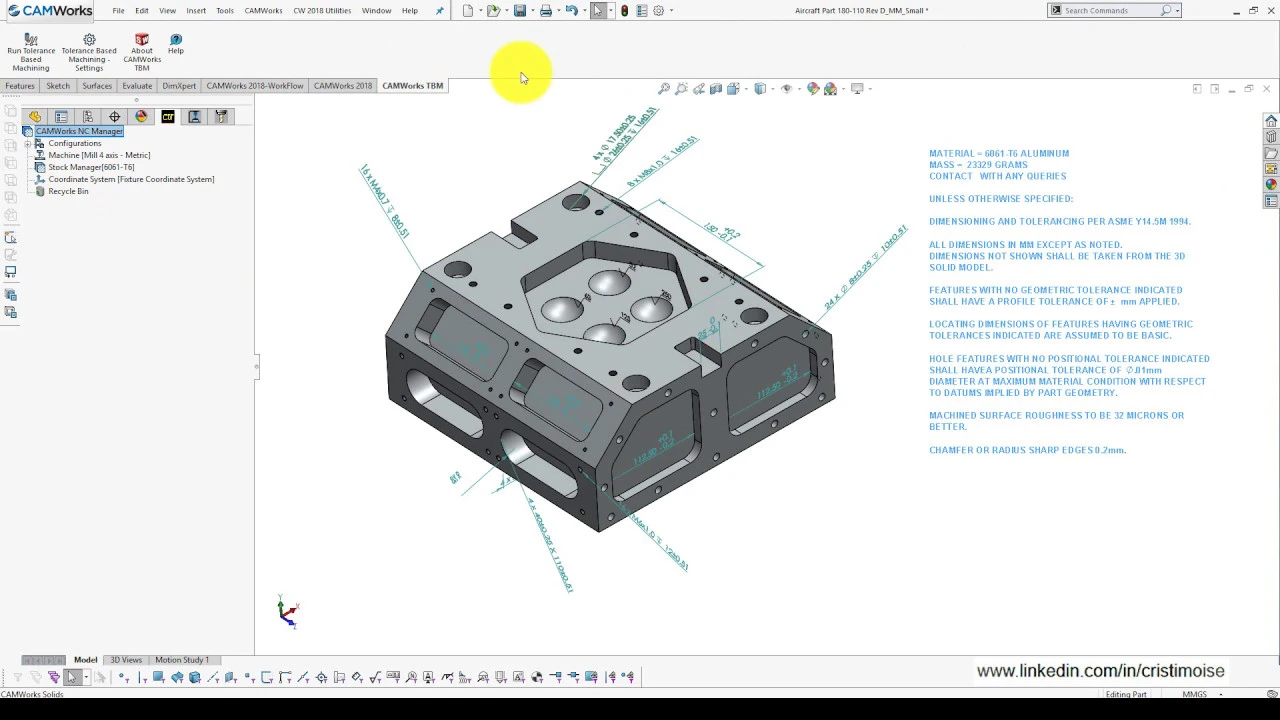The height and width of the screenshot is (720, 1280).
Task: Click the Save icon
Action: pyautogui.click(x=520, y=10)
